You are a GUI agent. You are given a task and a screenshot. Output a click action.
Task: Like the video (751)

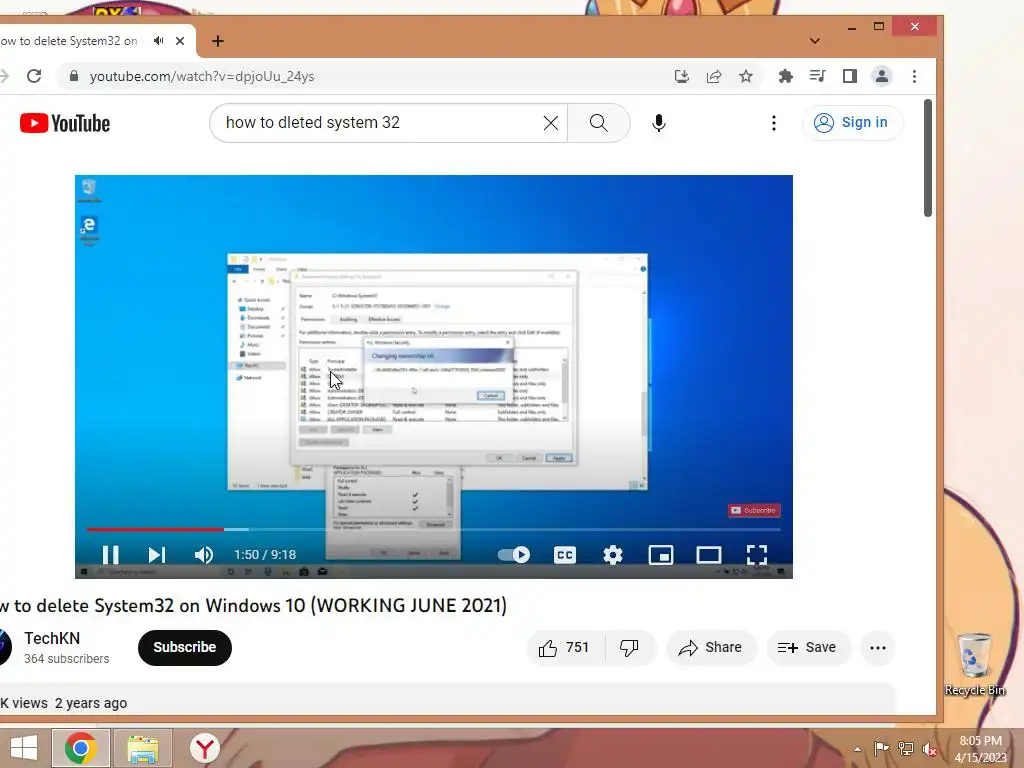[x=564, y=648]
